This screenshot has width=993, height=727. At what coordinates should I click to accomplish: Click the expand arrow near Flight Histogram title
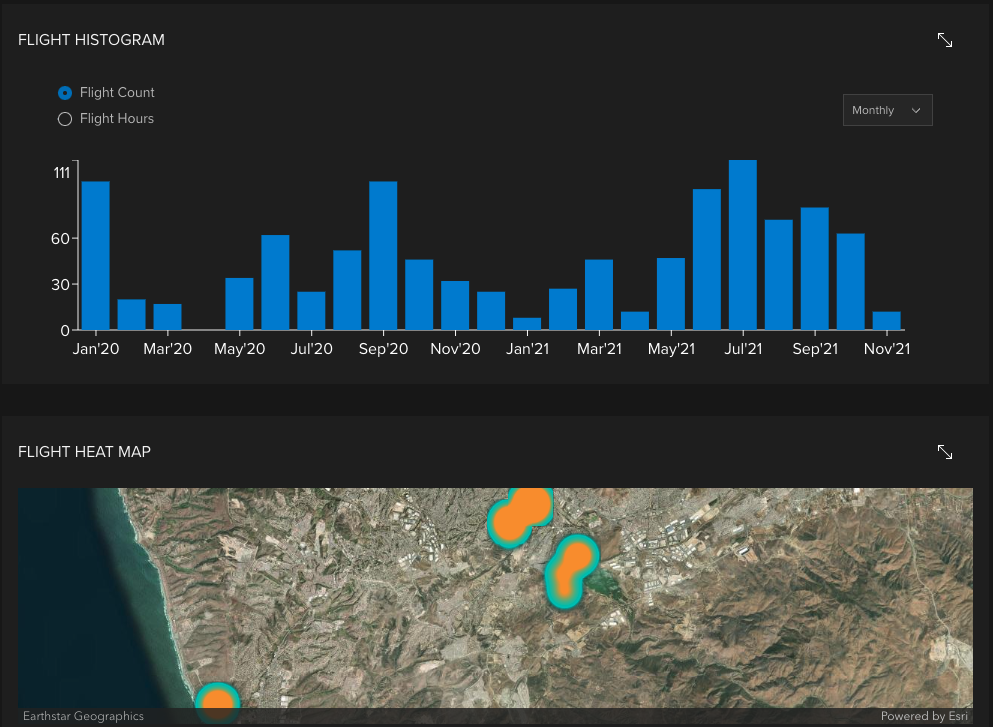coord(945,40)
